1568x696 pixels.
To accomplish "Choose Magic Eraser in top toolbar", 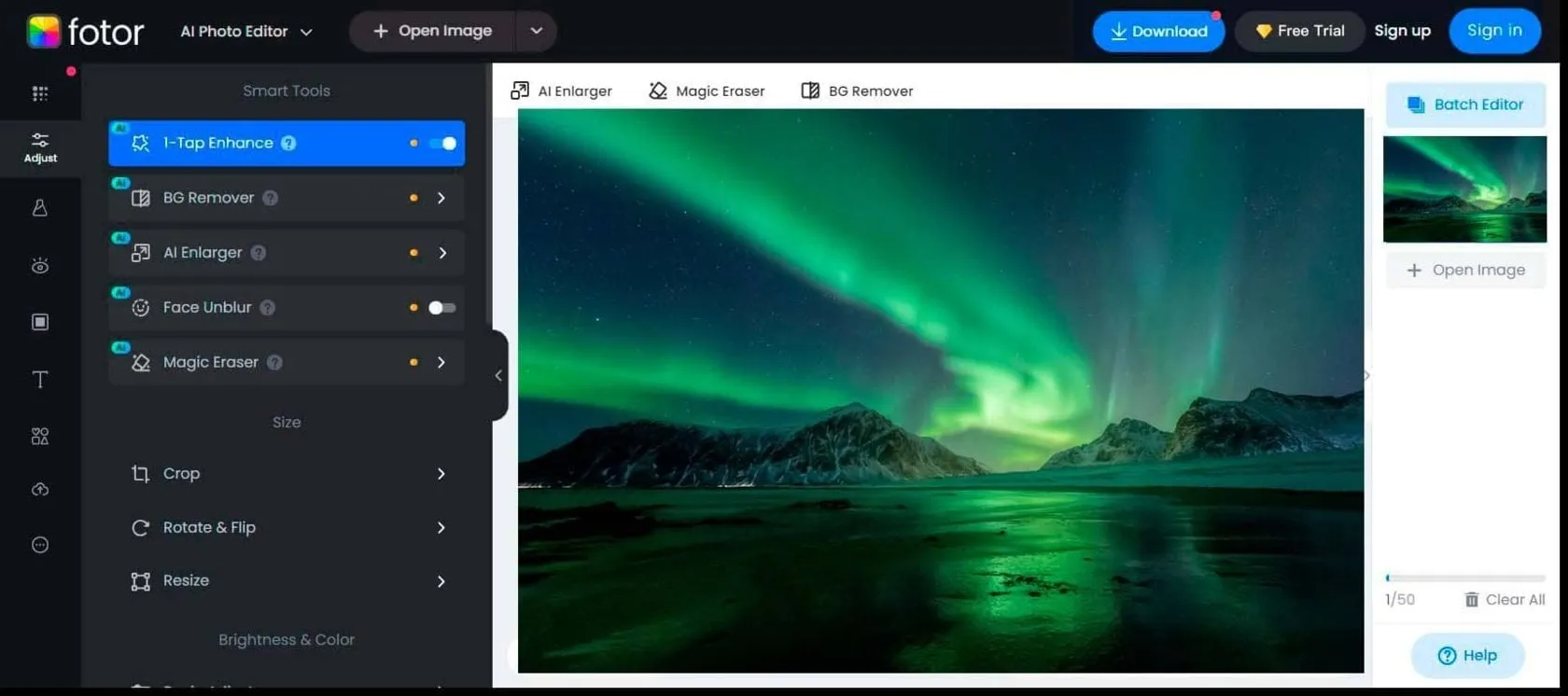I will [707, 90].
